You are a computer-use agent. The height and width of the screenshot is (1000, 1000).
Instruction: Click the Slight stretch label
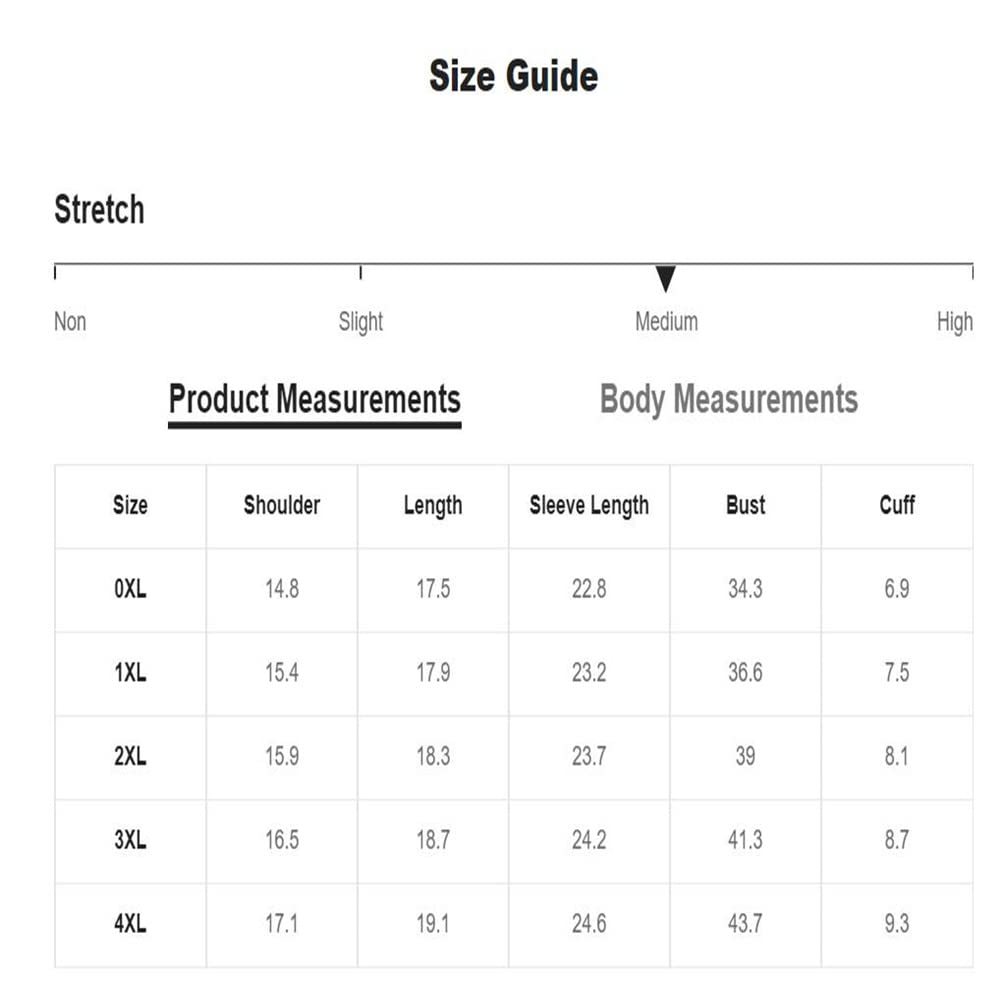360,322
